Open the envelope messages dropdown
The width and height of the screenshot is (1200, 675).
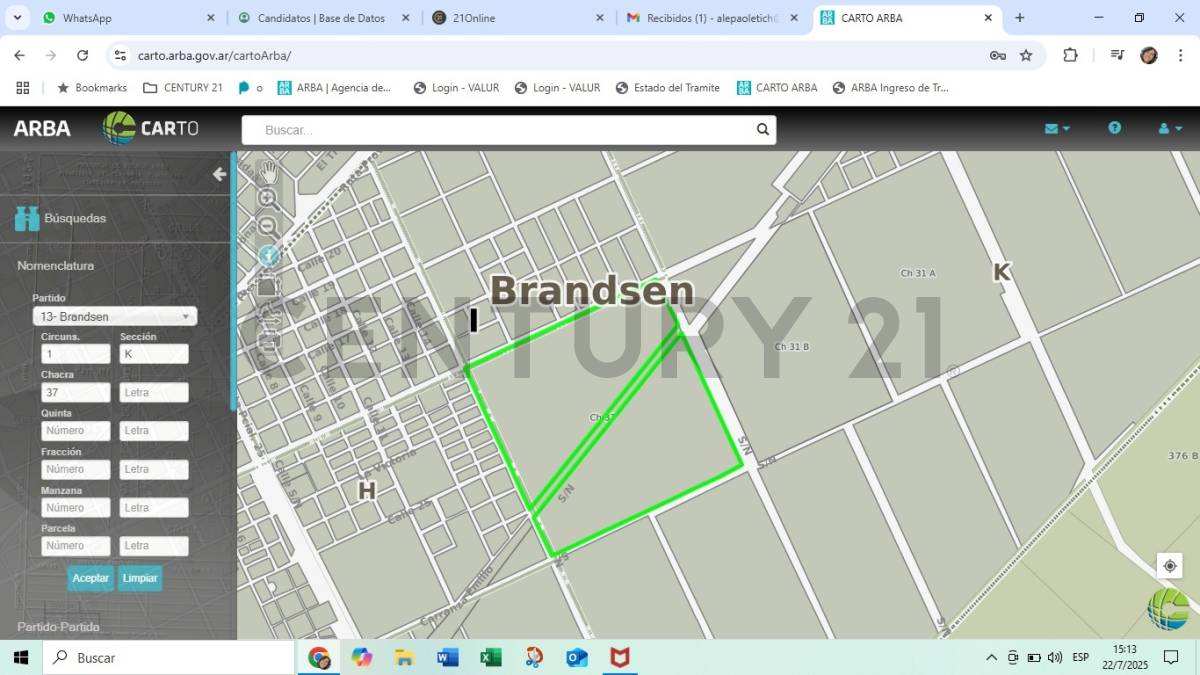[1057, 129]
